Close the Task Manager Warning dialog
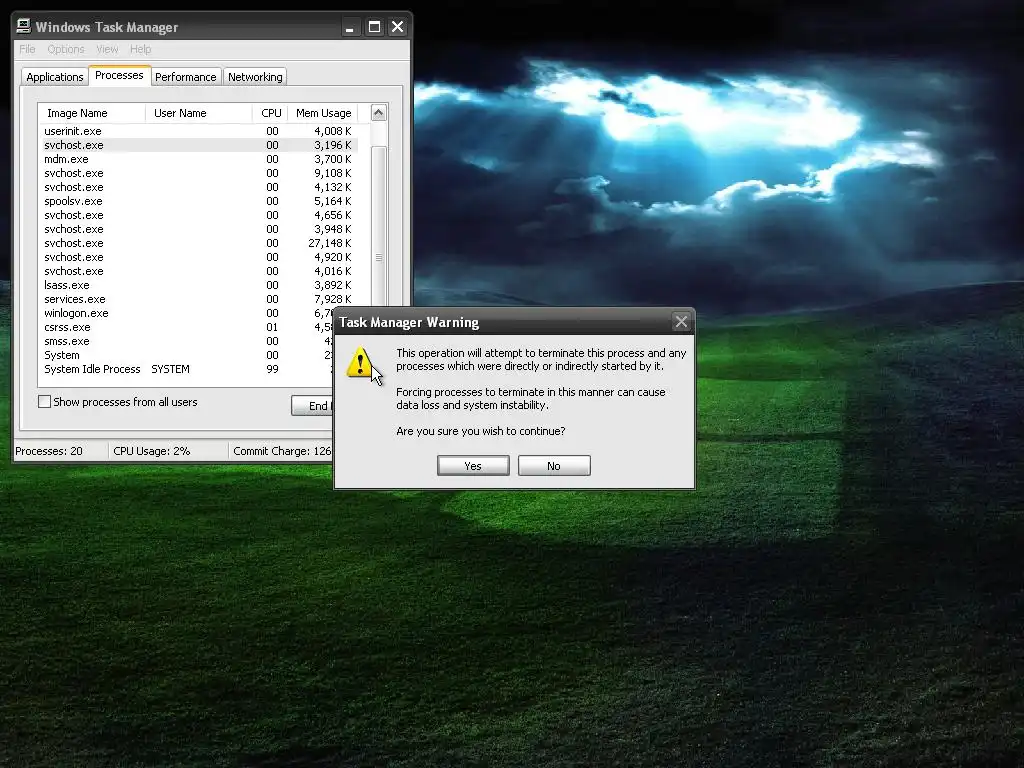 (681, 321)
